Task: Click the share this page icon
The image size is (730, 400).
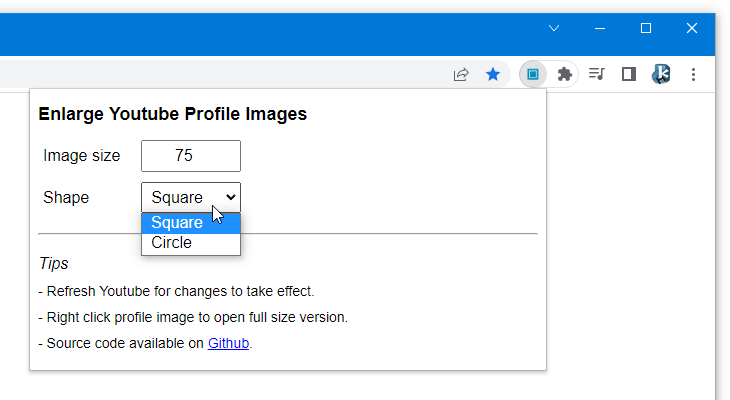Action: pyautogui.click(x=460, y=75)
